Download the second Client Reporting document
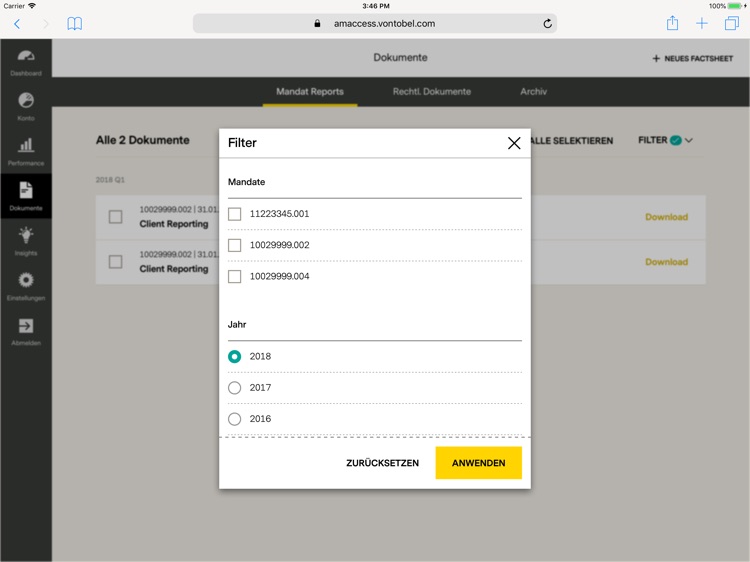 666,262
